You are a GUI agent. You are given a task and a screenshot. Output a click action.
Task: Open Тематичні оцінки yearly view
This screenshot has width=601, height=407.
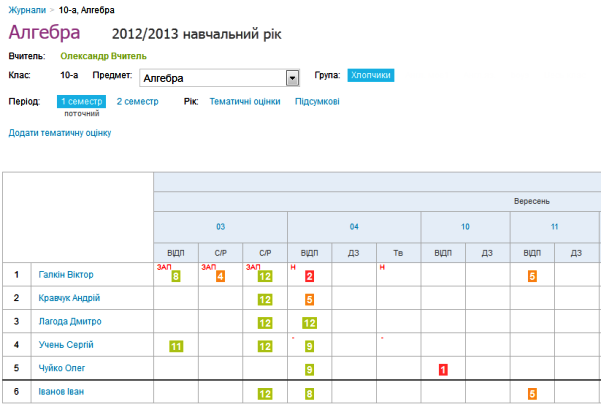tap(244, 101)
